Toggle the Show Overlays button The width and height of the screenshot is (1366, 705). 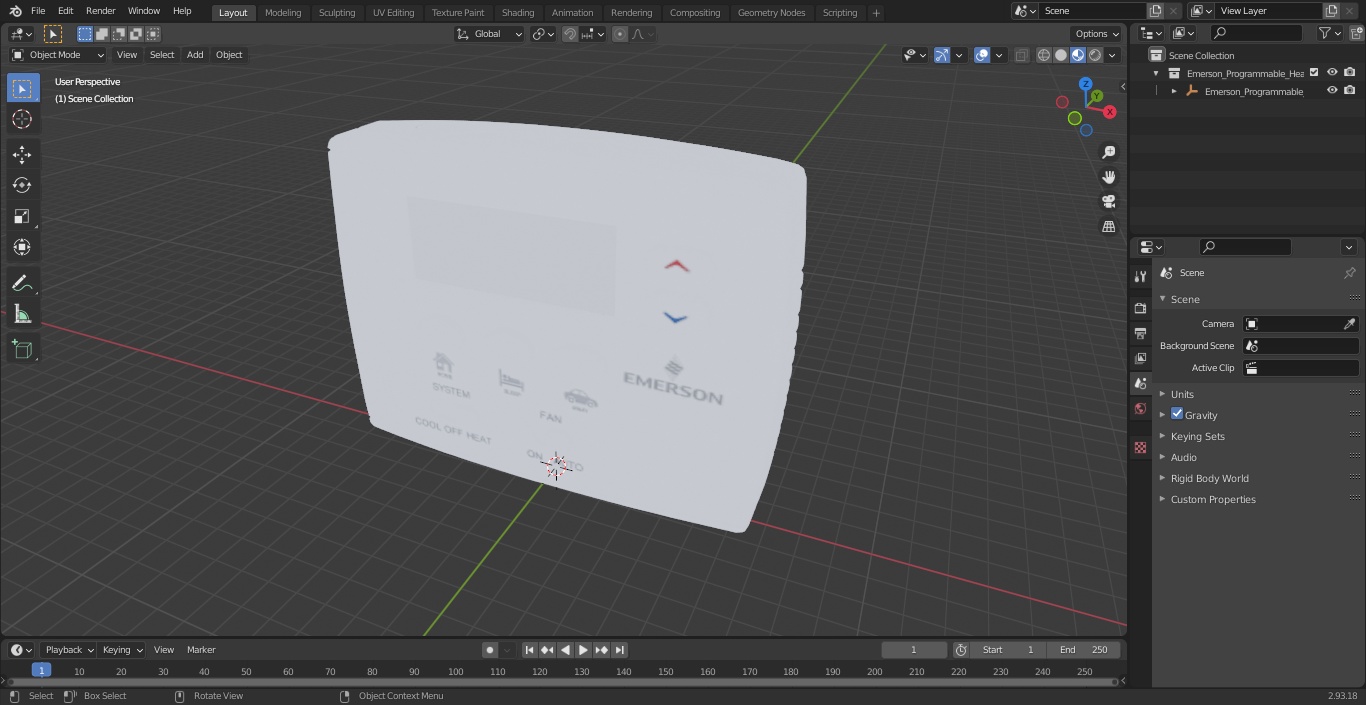[982, 55]
